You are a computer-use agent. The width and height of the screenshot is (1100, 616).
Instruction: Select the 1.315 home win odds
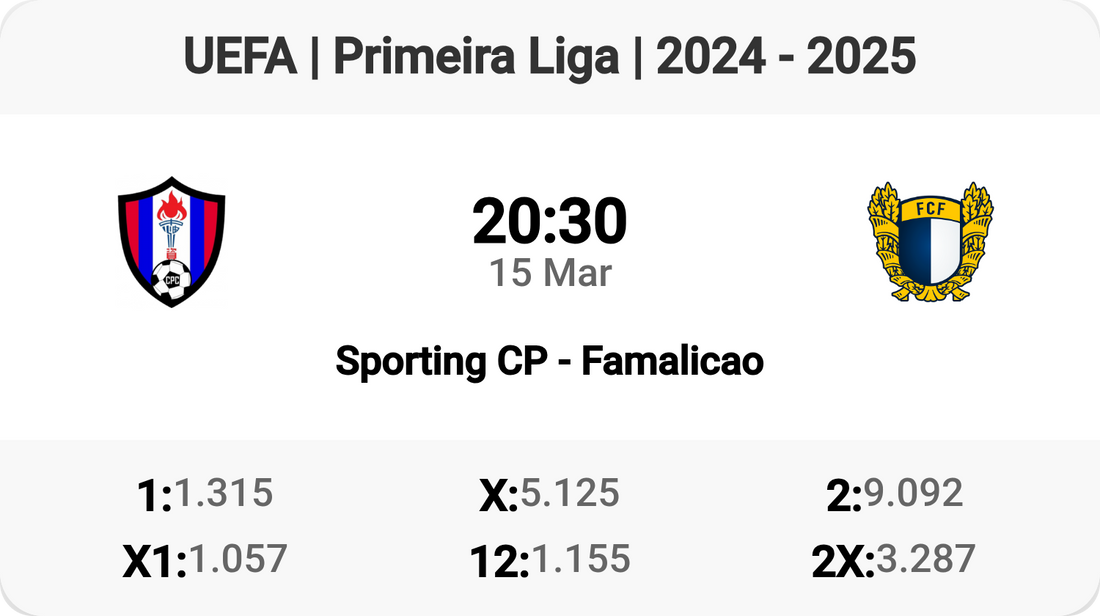tap(223, 493)
